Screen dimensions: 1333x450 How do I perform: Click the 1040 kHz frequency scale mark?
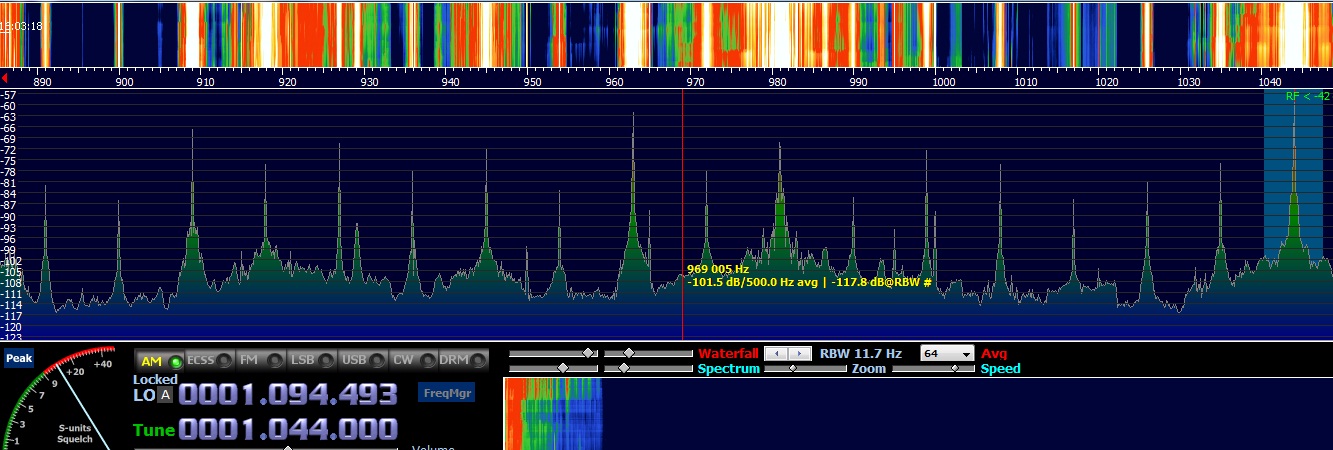pos(1271,83)
